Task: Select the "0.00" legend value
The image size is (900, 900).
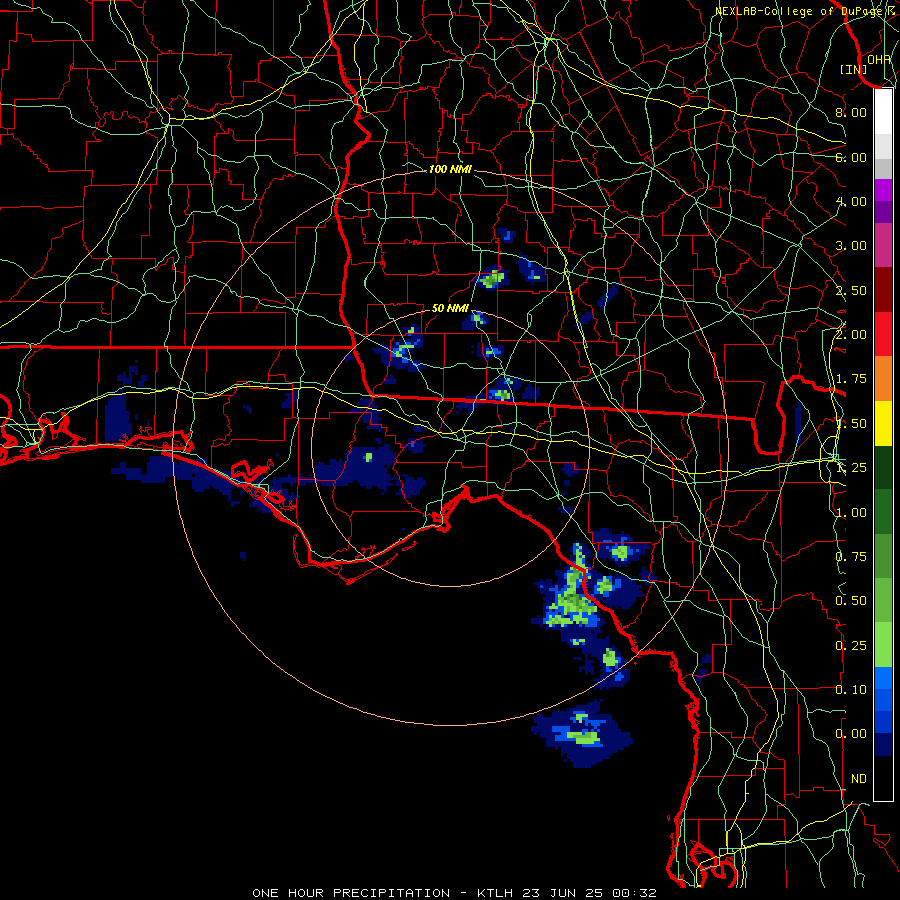Action: 851,734
